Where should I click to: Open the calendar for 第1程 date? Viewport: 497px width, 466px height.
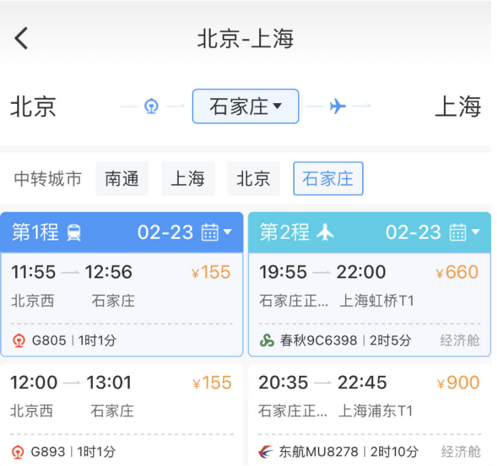[210, 232]
